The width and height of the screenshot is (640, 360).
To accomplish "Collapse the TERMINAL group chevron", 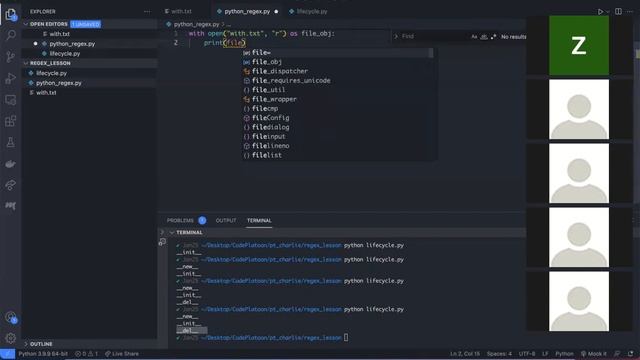I will [x=172, y=232].
